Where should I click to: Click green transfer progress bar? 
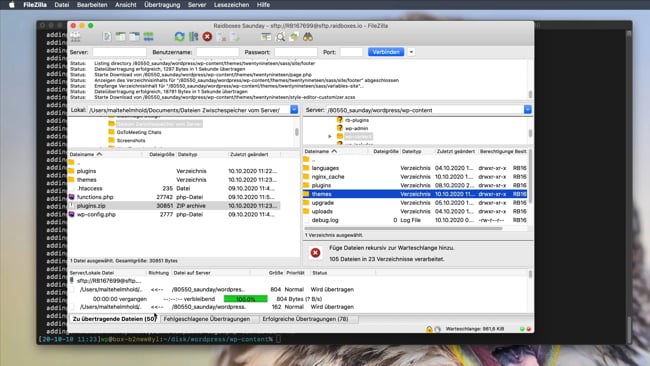click(x=245, y=299)
